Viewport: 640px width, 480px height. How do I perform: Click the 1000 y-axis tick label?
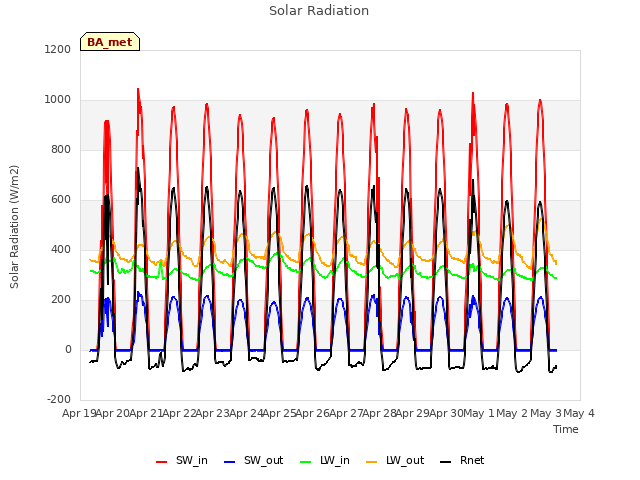[58, 100]
